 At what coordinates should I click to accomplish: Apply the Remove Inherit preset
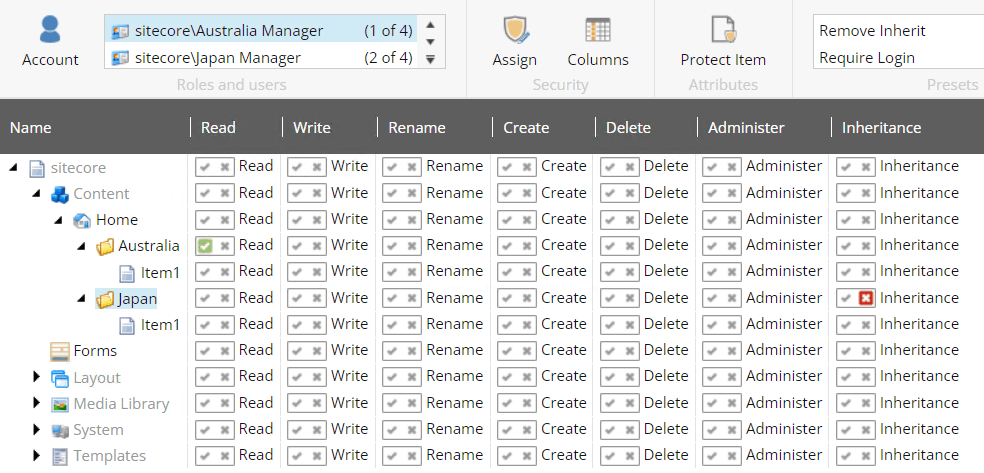pyautogui.click(x=872, y=31)
